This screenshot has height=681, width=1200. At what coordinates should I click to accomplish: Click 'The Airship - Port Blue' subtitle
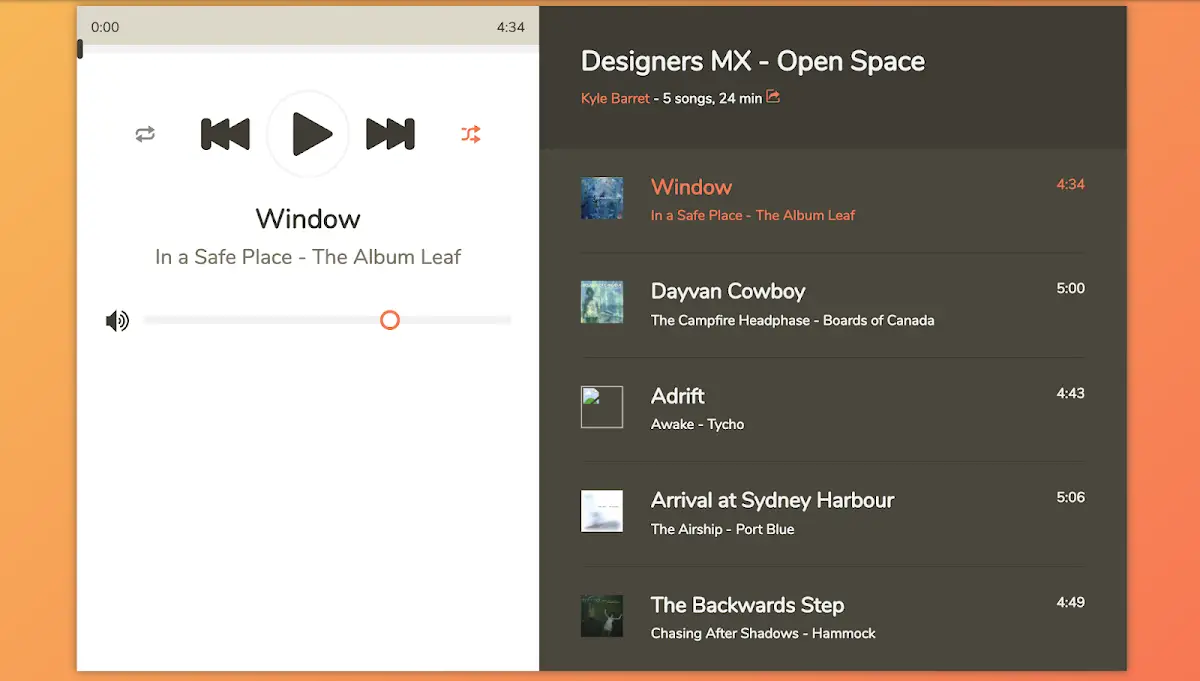point(723,529)
